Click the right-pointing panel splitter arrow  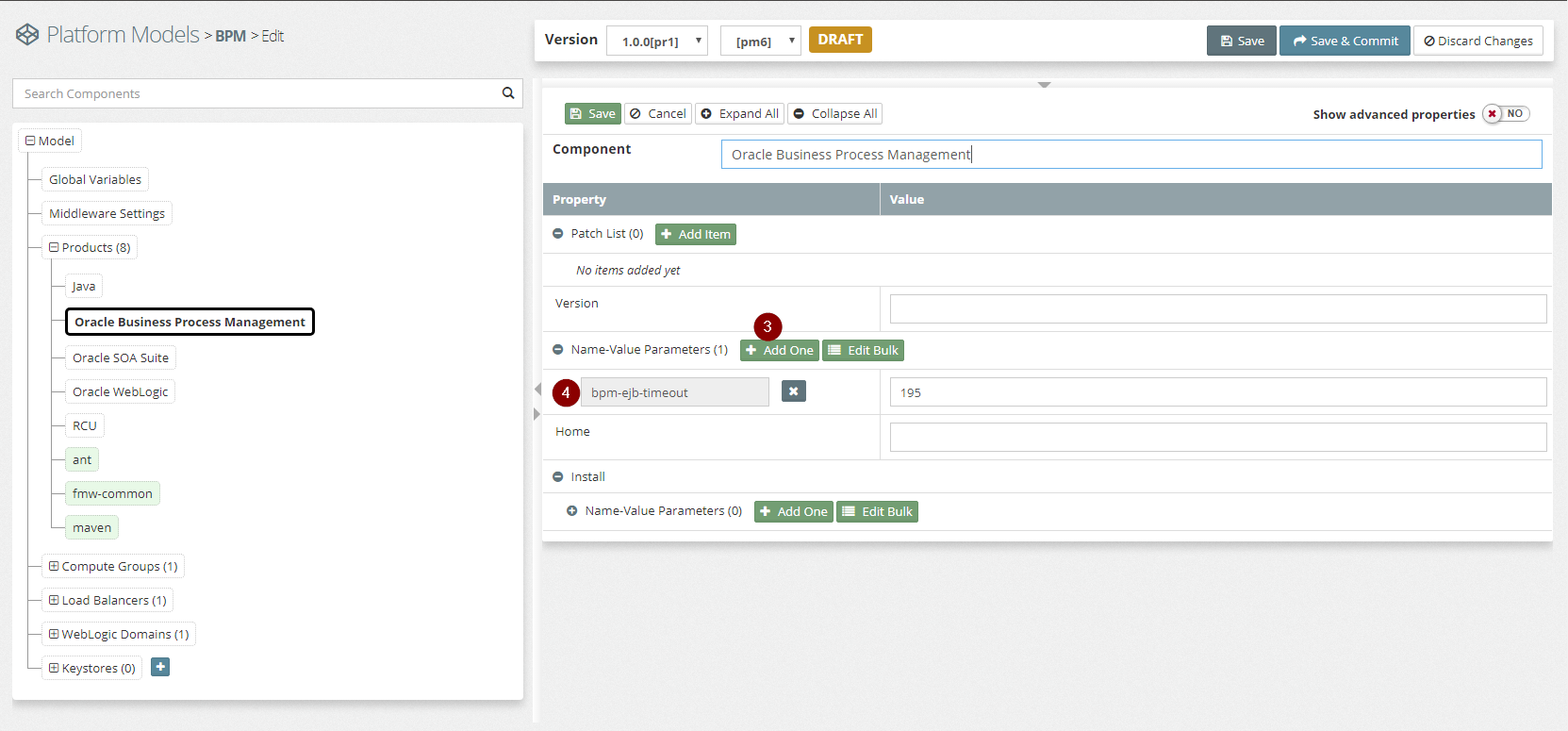point(536,414)
